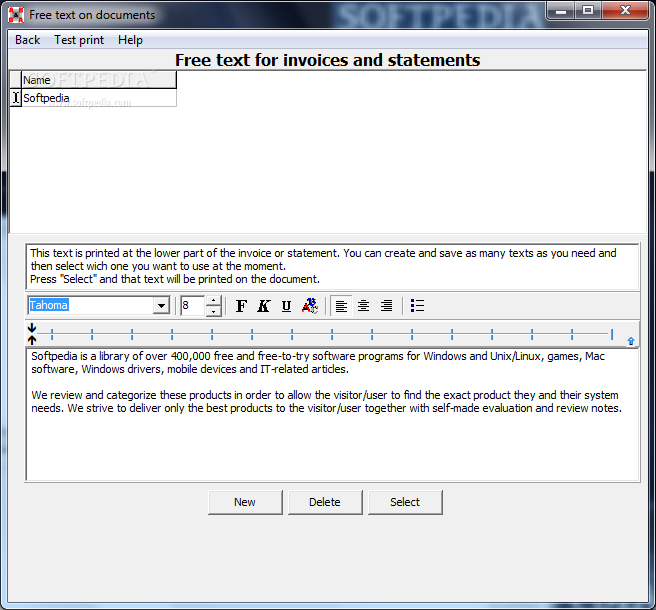The height and width of the screenshot is (610, 656).
Task: Click the font size field showing 8
Action: (193, 305)
